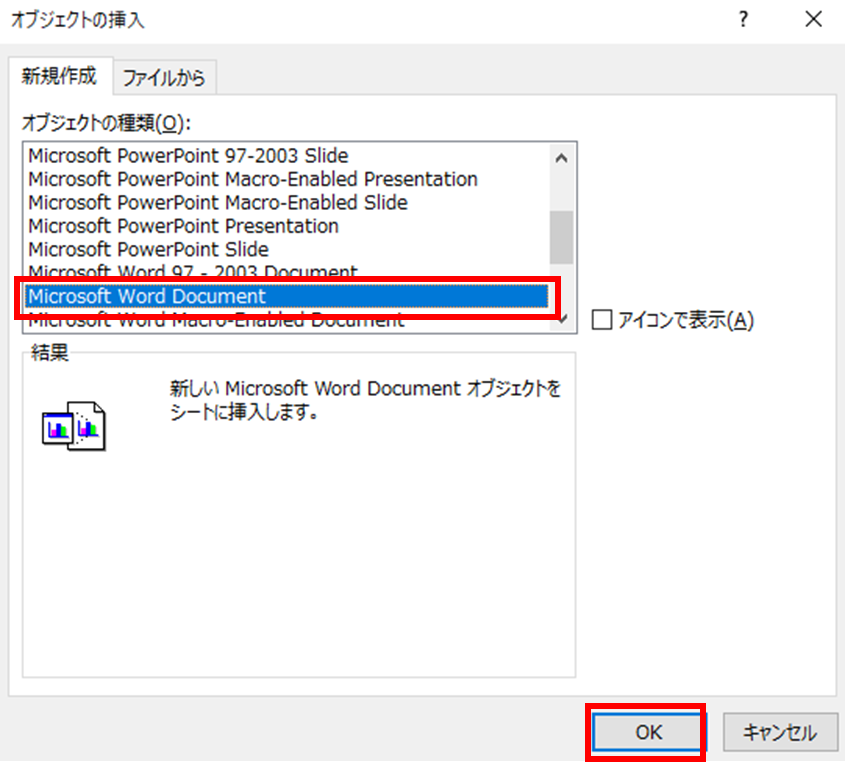Click the list scroll up arrow

tap(562, 158)
